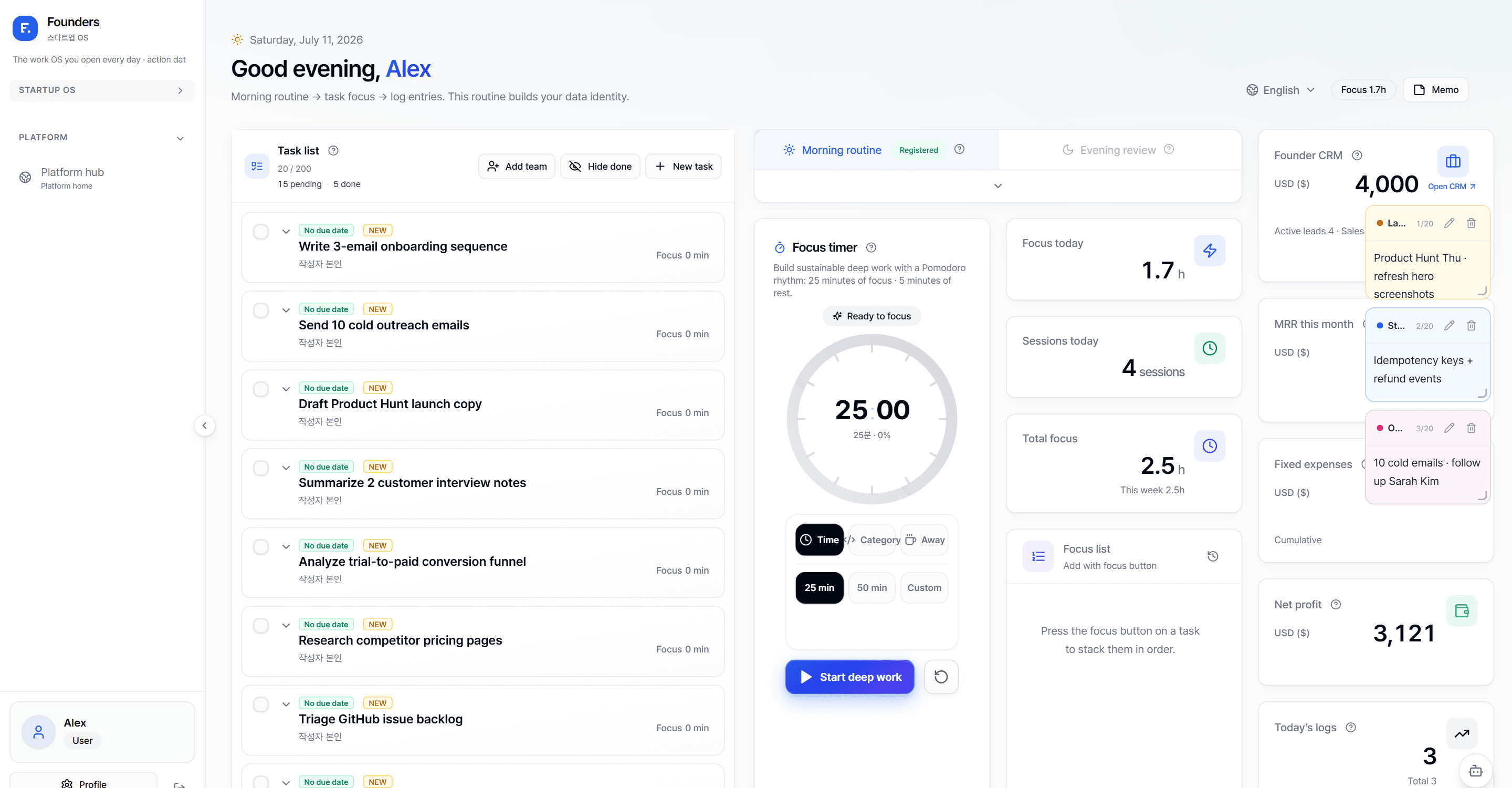Click the Founder CRM briefcase icon

1453,161
